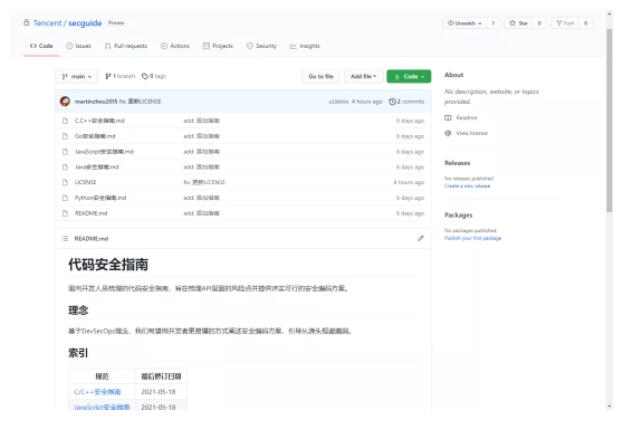624x433 pixels.
Task: Click the page's vertical scrollbar
Action: [x=610, y=120]
